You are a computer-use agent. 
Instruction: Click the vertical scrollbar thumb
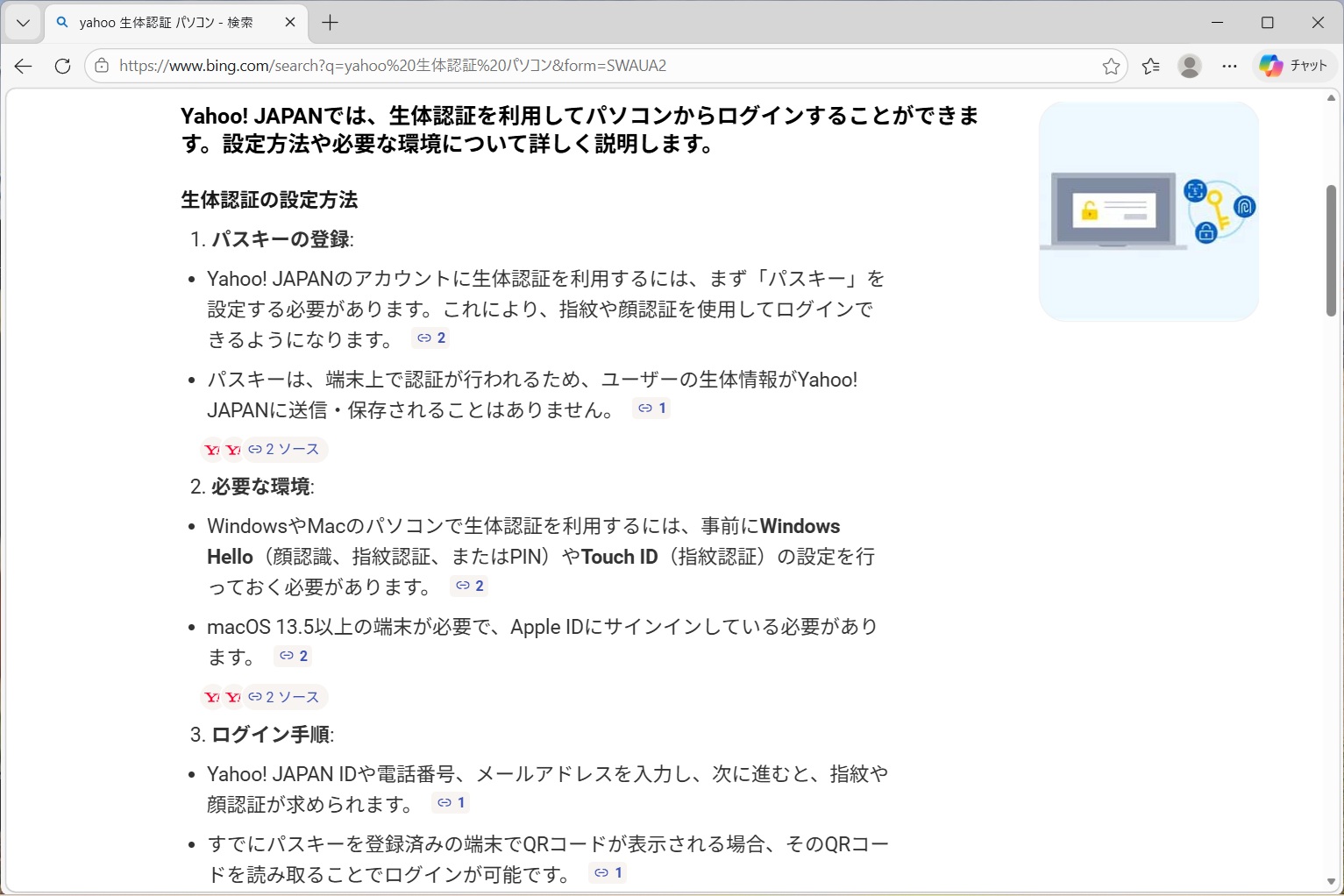pyautogui.click(x=1331, y=251)
